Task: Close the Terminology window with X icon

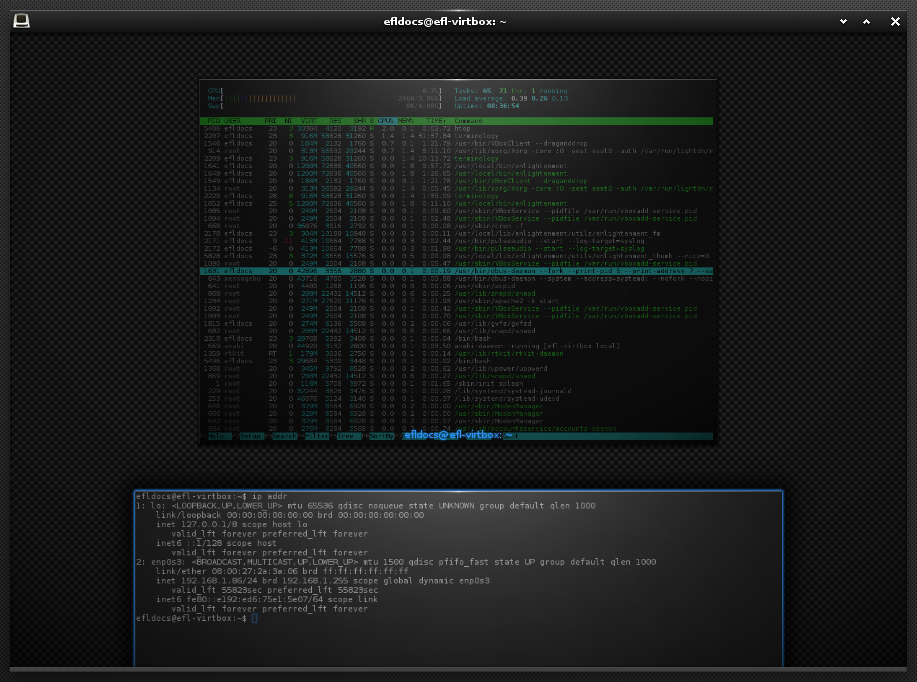Action: (x=895, y=22)
